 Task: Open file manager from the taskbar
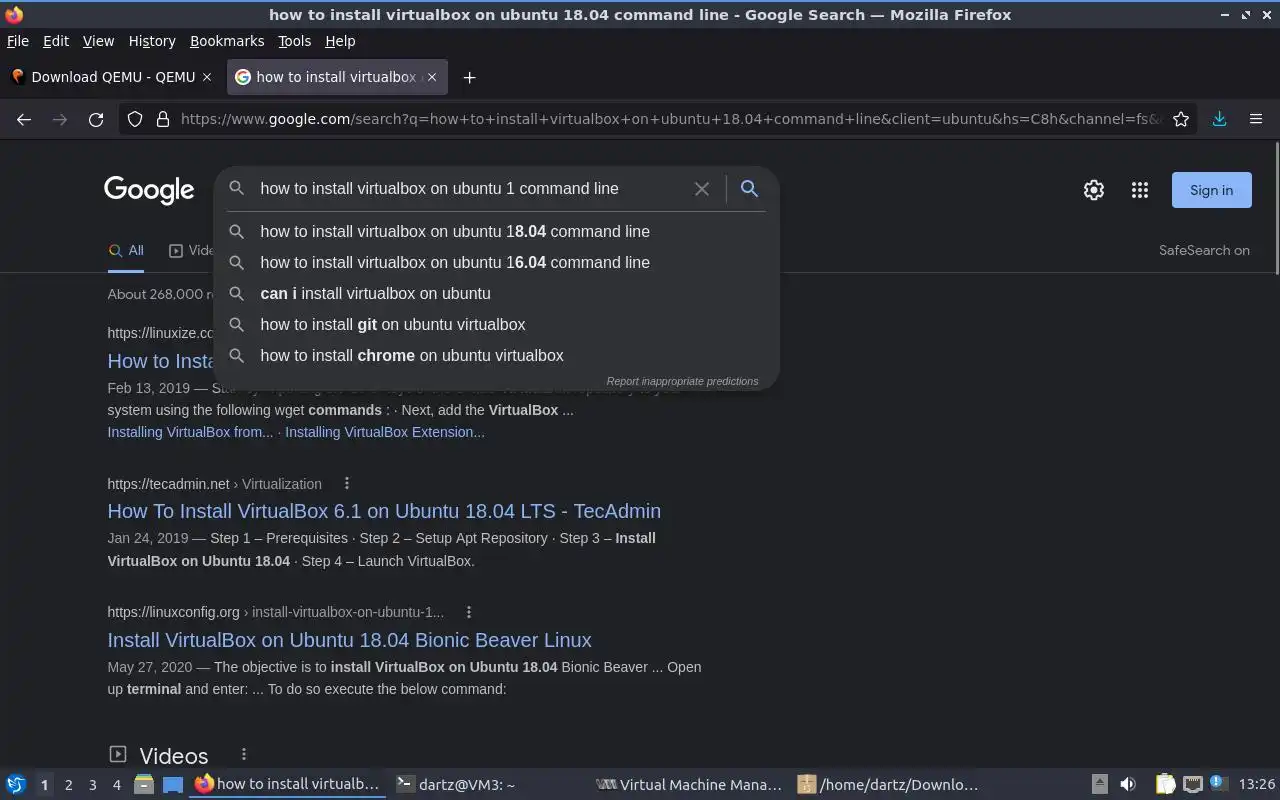tap(143, 785)
